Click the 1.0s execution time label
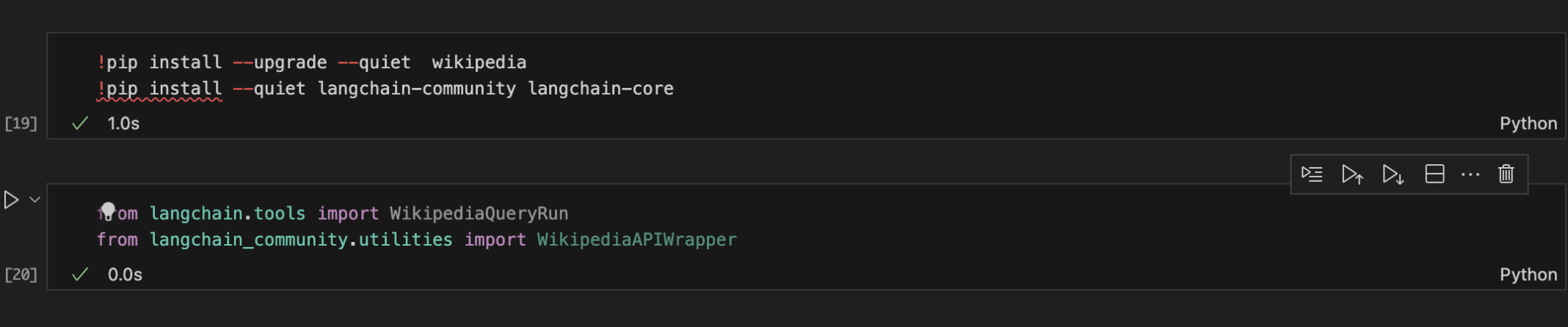The width and height of the screenshot is (1568, 327). (x=123, y=123)
